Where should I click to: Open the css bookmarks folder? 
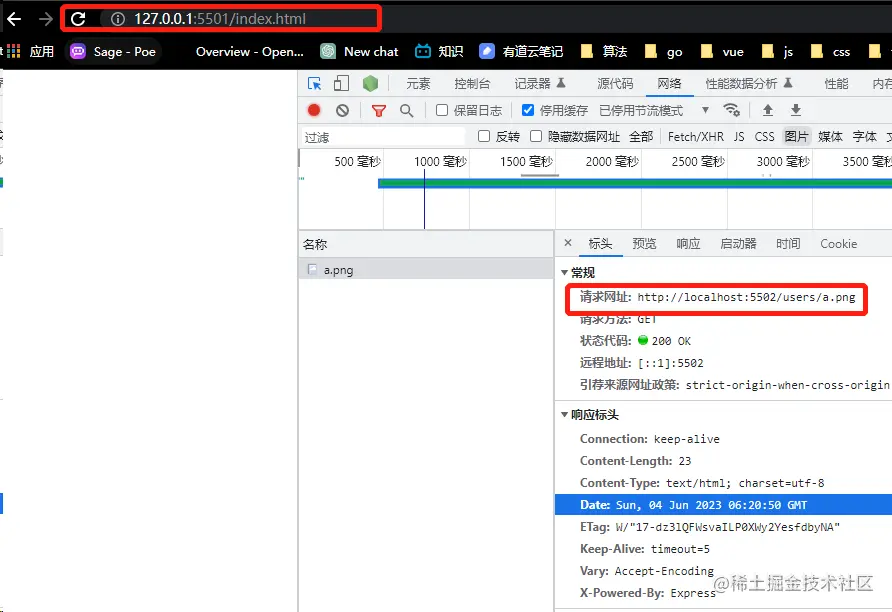[830, 52]
